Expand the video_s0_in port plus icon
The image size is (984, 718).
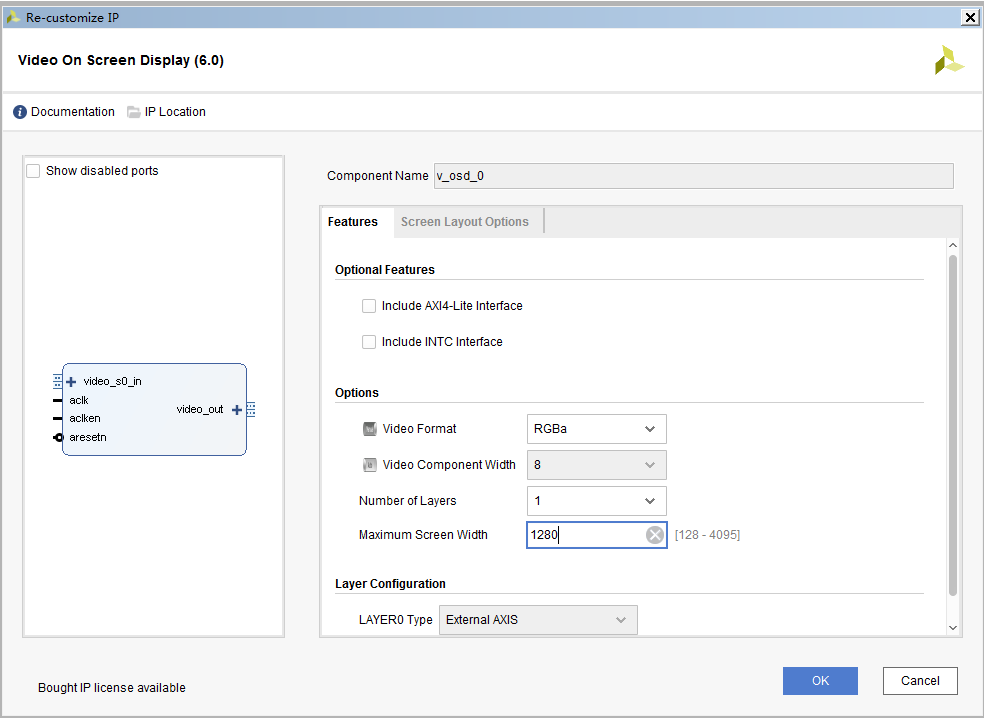coord(71,382)
